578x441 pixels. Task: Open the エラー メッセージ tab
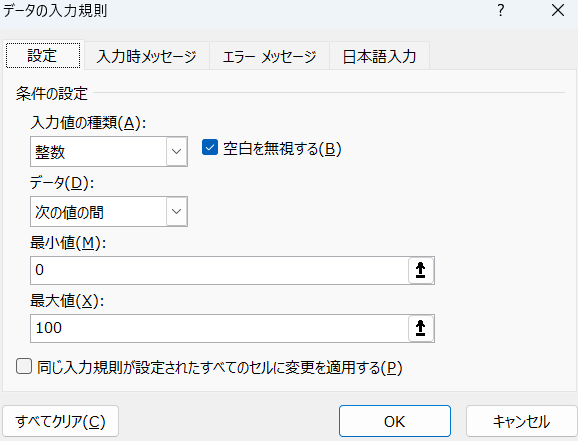[269, 56]
